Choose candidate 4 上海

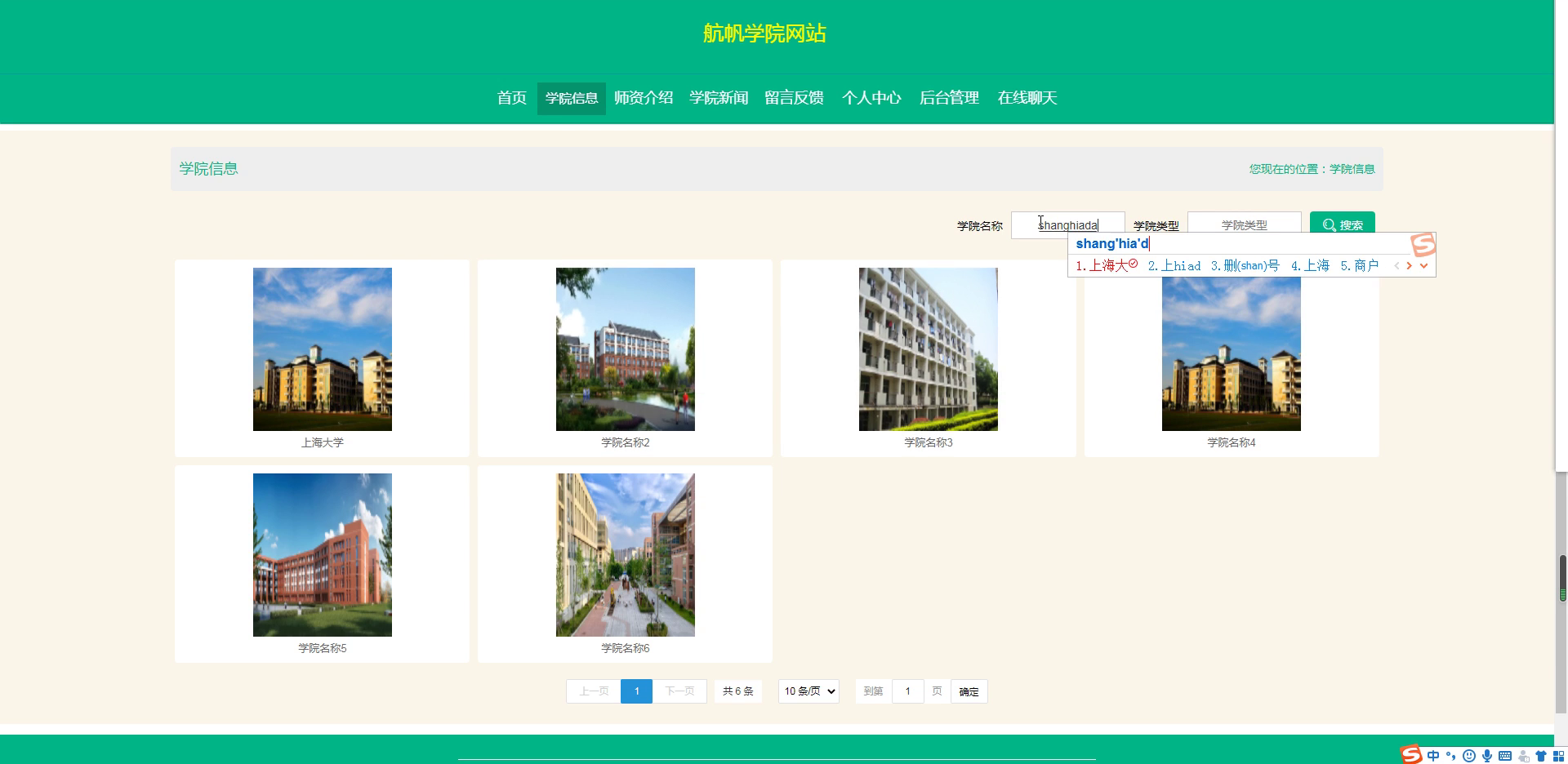click(1310, 265)
